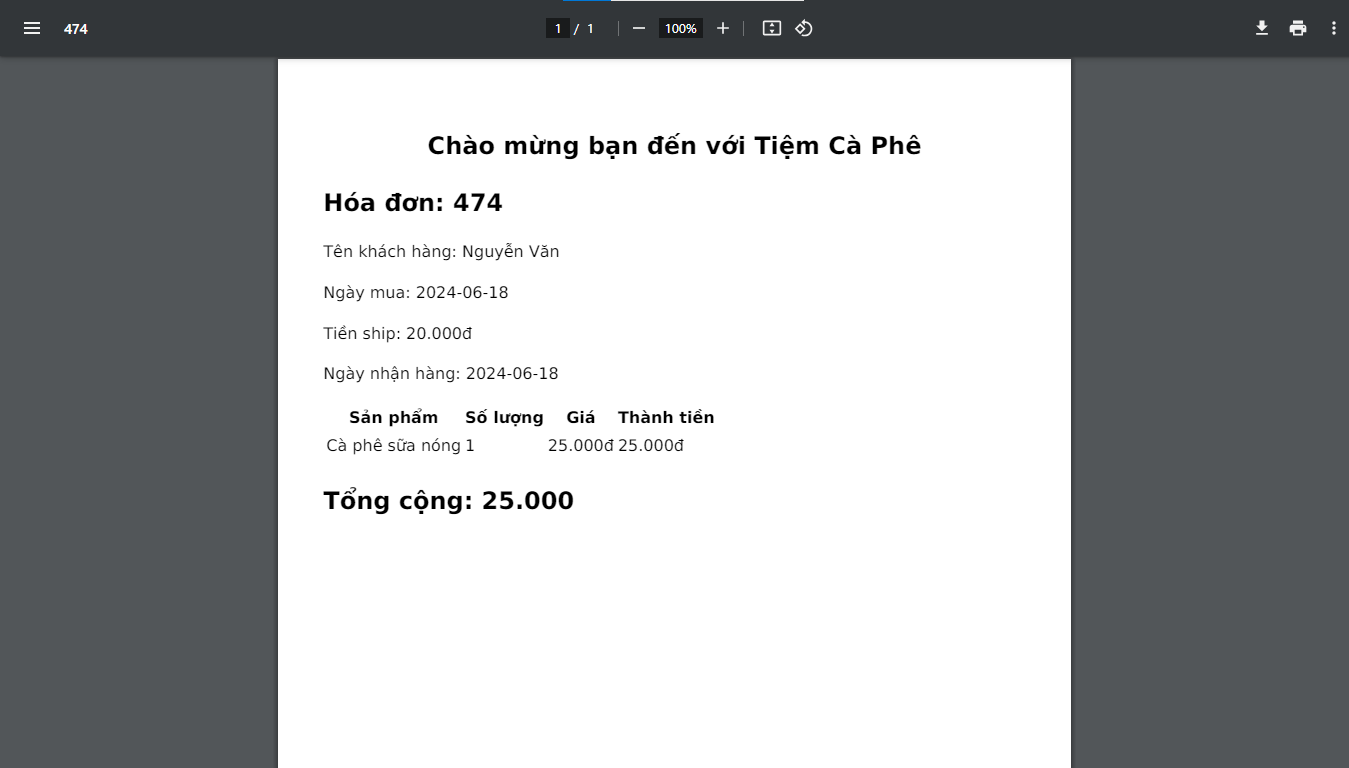This screenshot has height=768, width=1349.
Task: Click the heading "Chào mừng bạn đến với Tiệm Cà Phê"
Action: pos(674,146)
